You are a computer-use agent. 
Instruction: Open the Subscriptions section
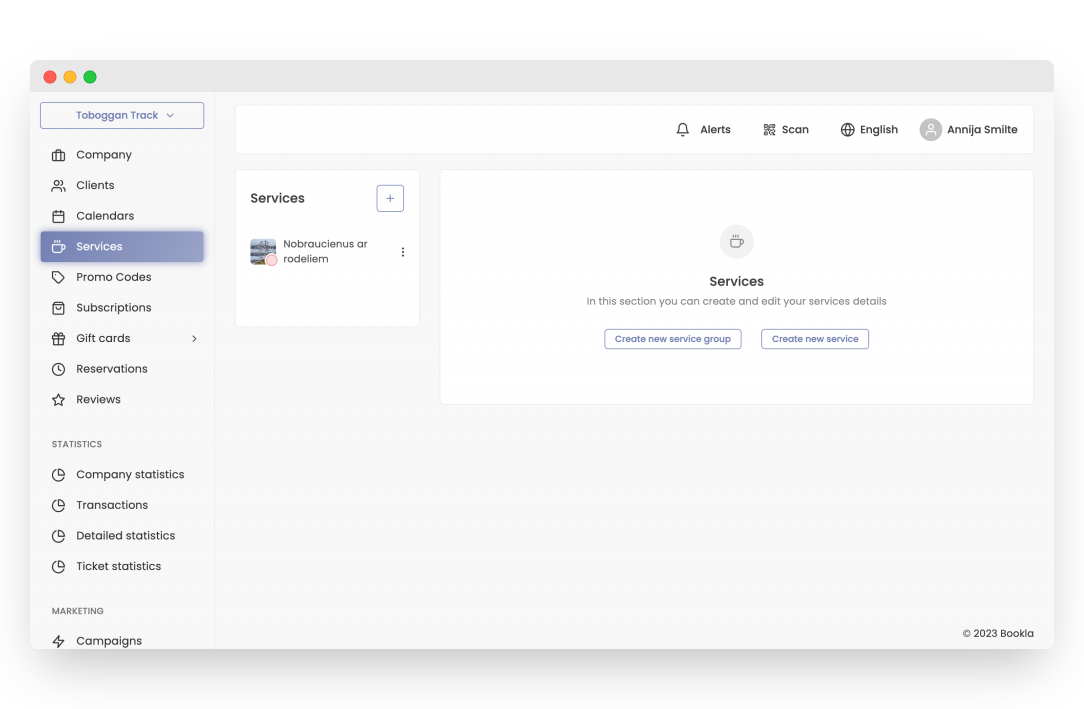point(111,307)
